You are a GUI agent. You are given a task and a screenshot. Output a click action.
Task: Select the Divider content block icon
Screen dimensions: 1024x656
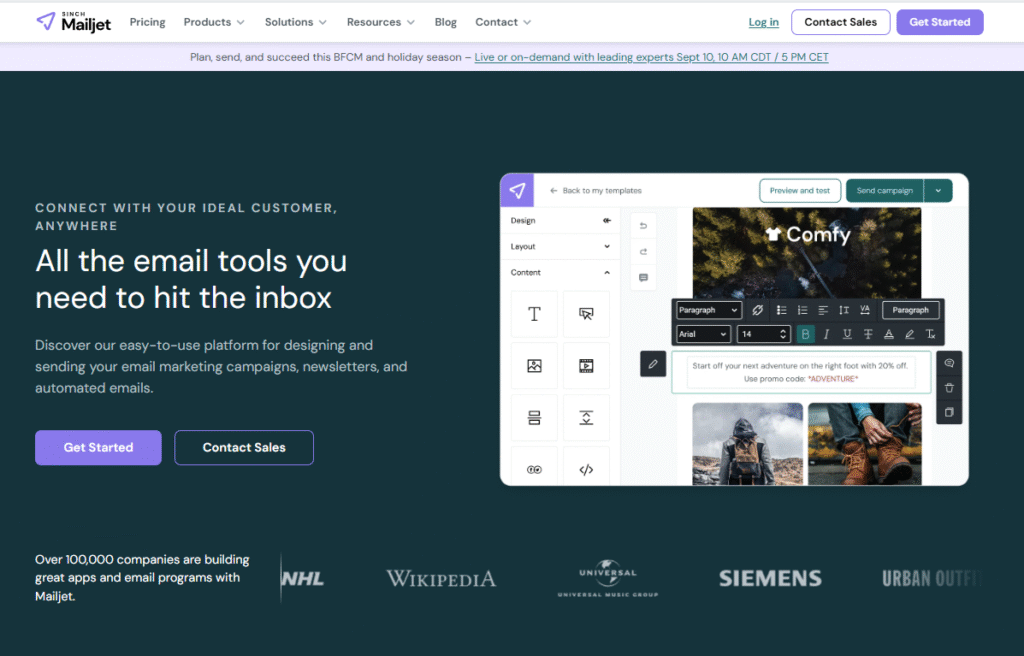534,418
